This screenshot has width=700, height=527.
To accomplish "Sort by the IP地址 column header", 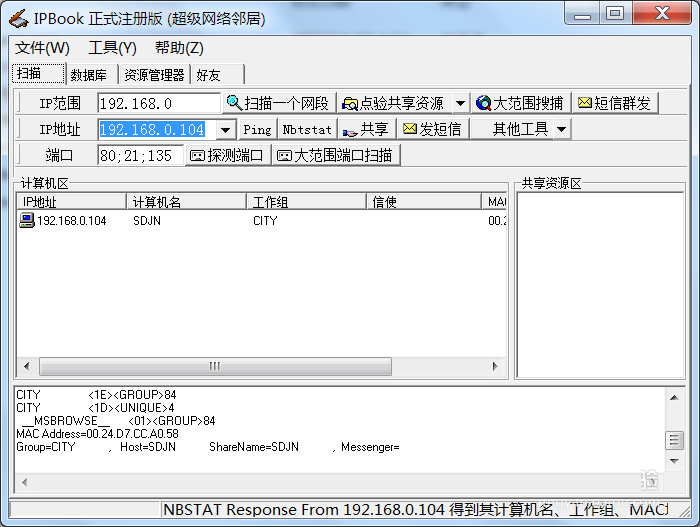I will (x=71, y=202).
